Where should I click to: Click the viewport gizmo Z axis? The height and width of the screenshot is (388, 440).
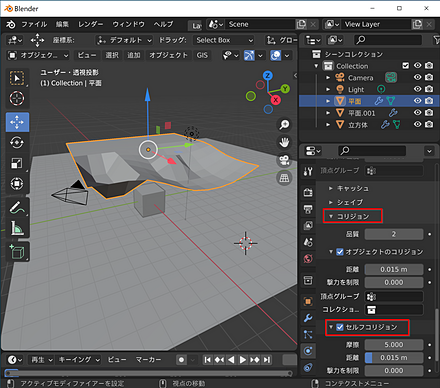[267, 76]
